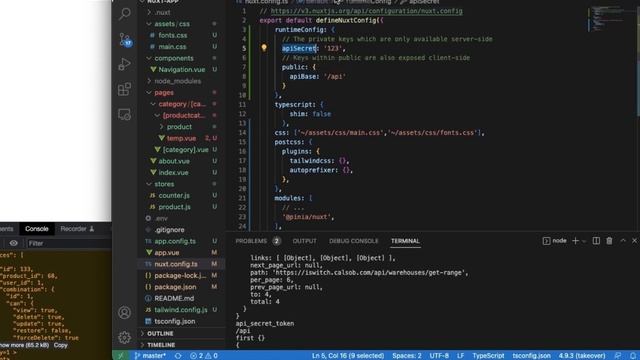Click tsconfig.json in status bar
Viewport: 640px width, 360px height.
[531, 356]
